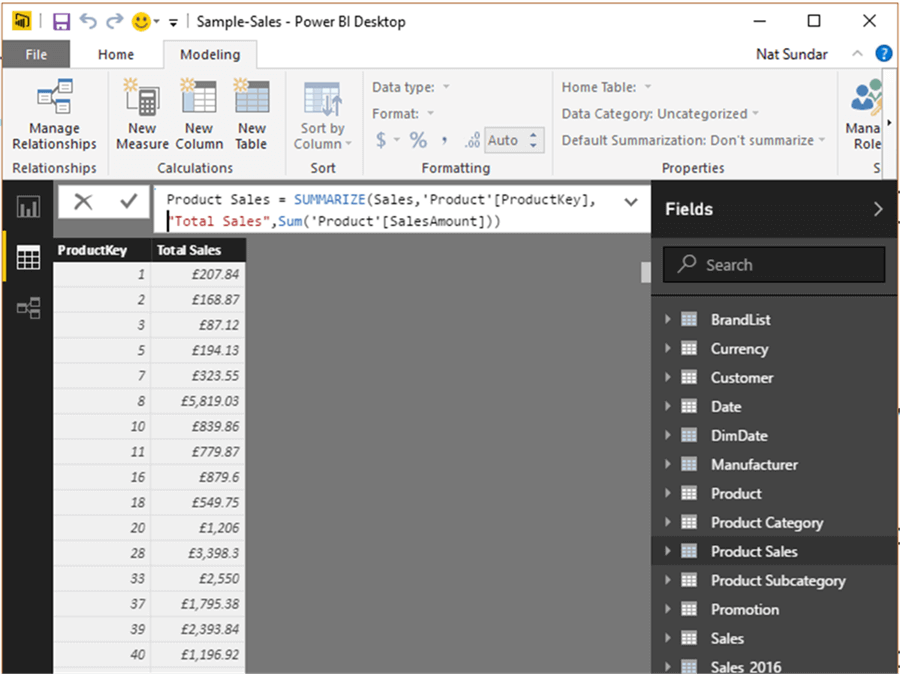Switch to Report view

28,207
